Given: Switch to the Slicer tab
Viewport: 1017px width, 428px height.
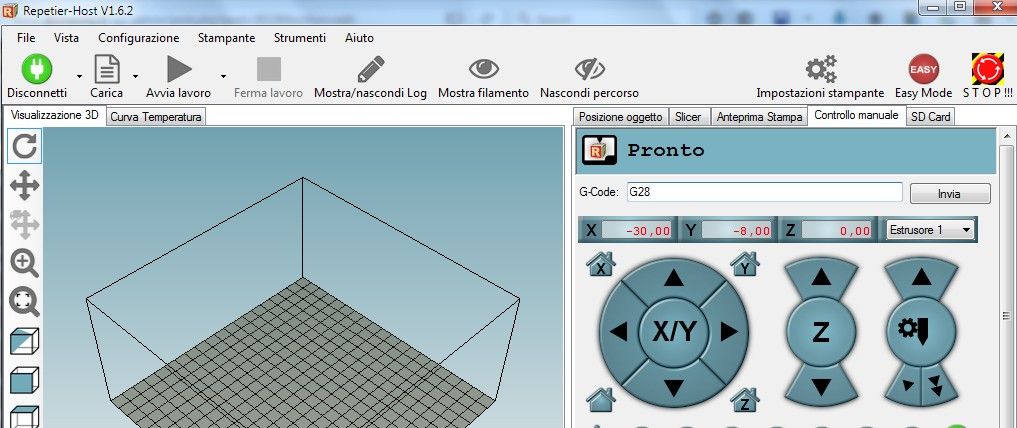Looking at the screenshot, I should [x=688, y=117].
